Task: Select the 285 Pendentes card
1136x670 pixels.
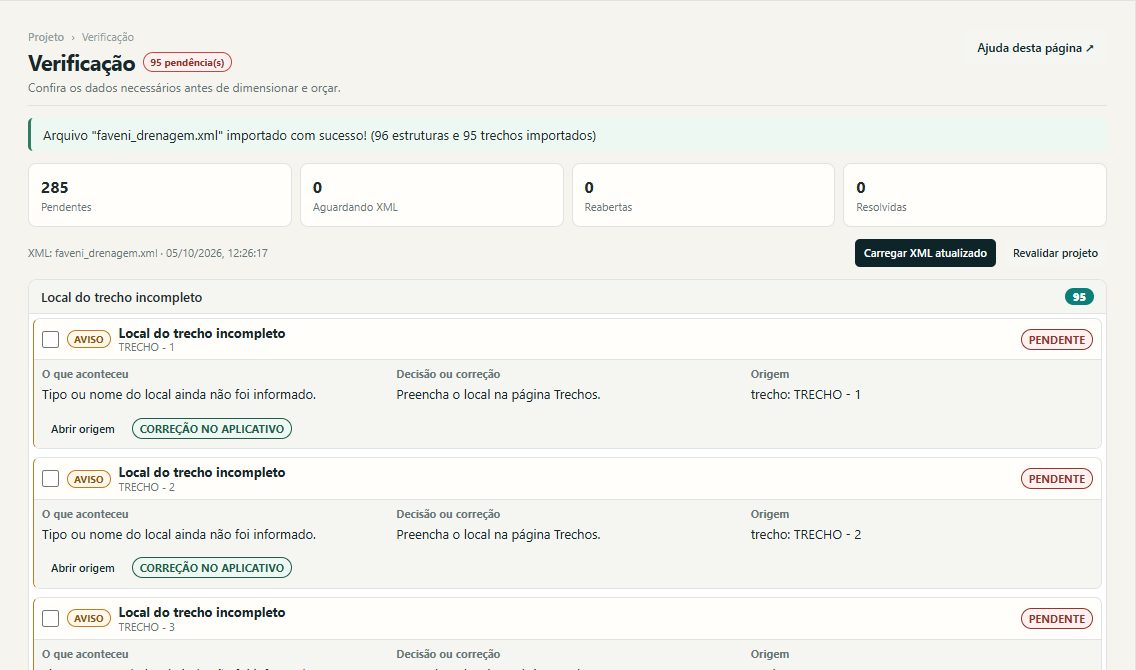Action: pyautogui.click(x=160, y=195)
